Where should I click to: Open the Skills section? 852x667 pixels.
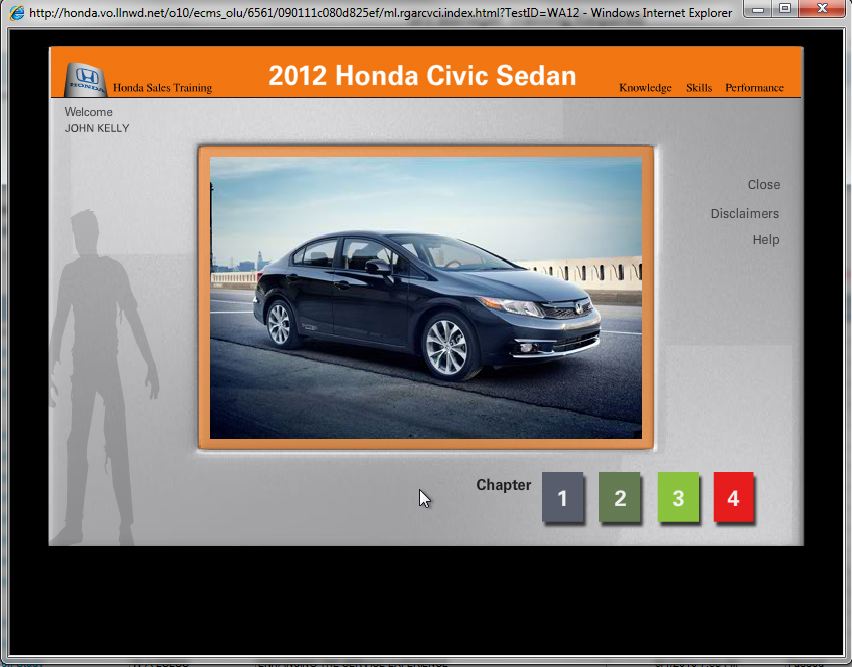[699, 88]
